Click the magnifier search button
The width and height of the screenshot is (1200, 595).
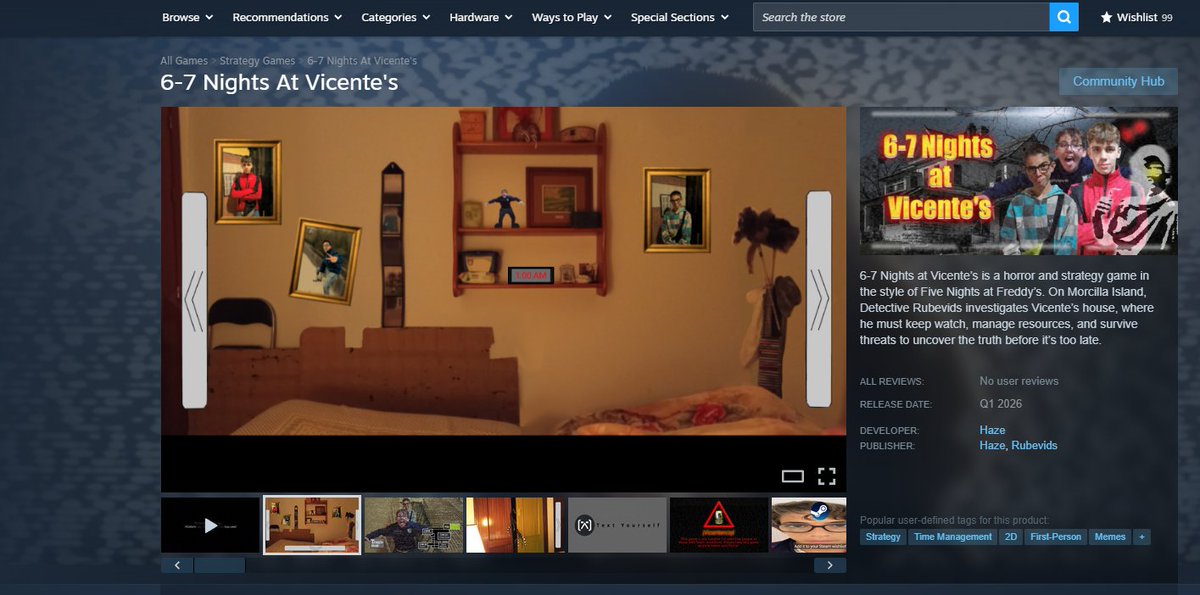tap(1064, 17)
